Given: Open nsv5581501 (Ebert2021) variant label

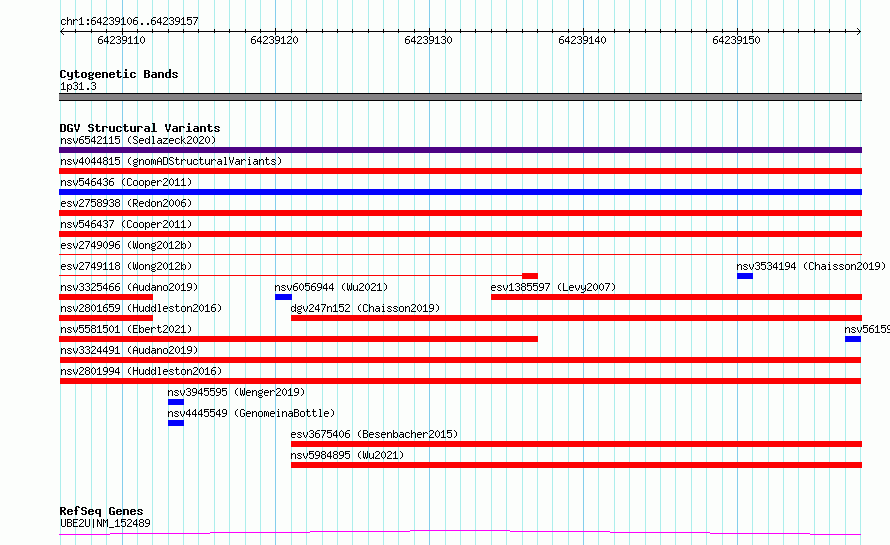Looking at the screenshot, I should [x=126, y=329].
